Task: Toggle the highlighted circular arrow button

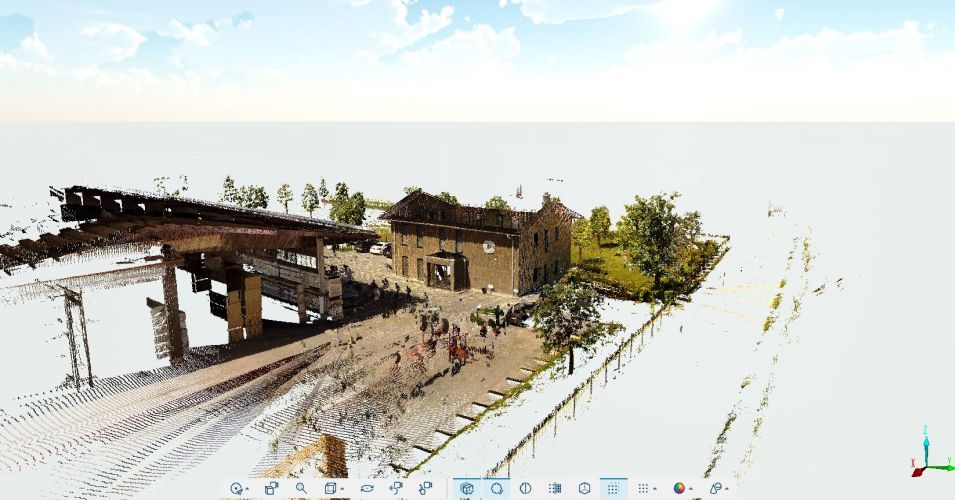Action: pyautogui.click(x=496, y=489)
